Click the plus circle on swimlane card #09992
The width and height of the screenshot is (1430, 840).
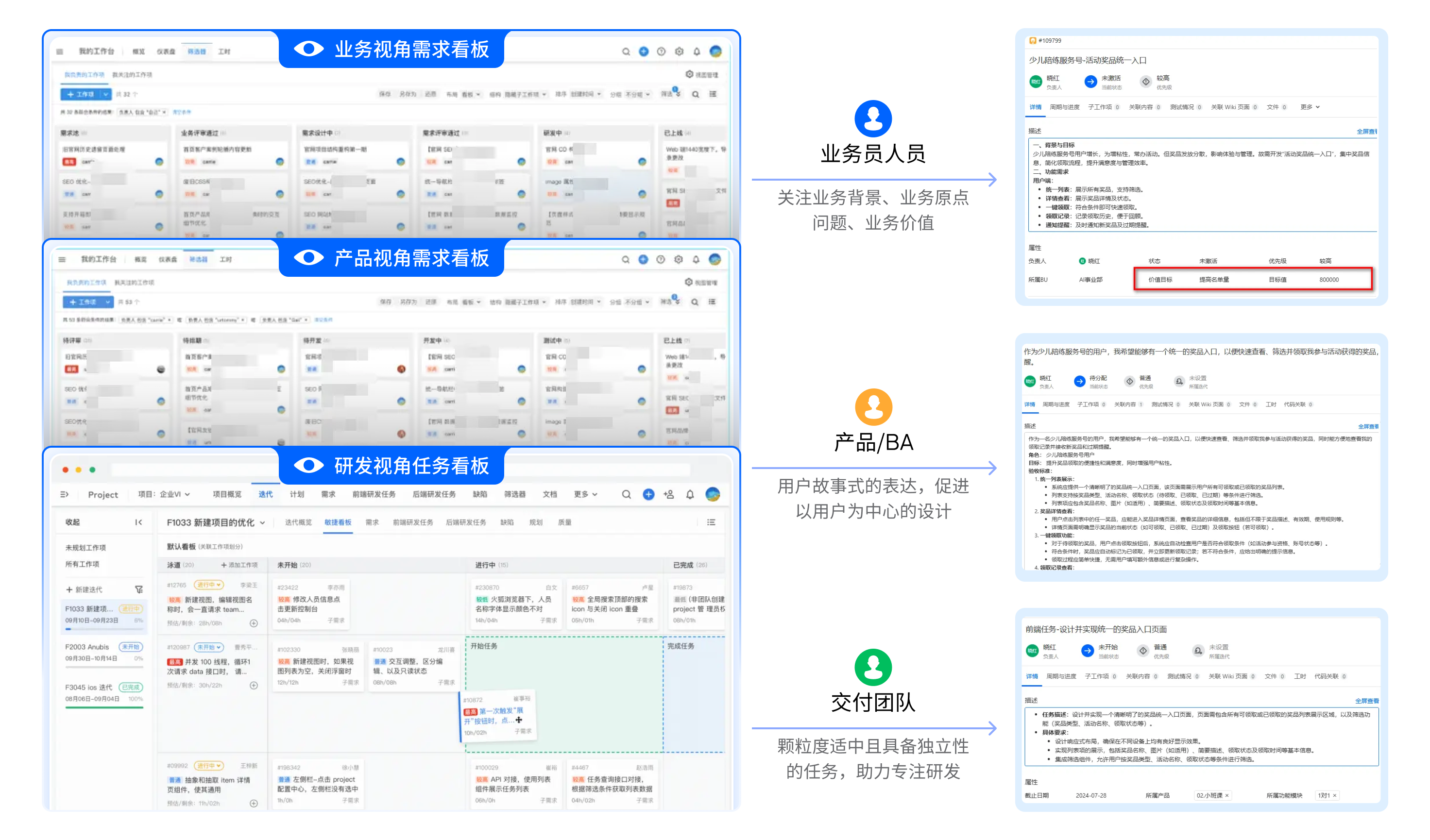pos(254,803)
